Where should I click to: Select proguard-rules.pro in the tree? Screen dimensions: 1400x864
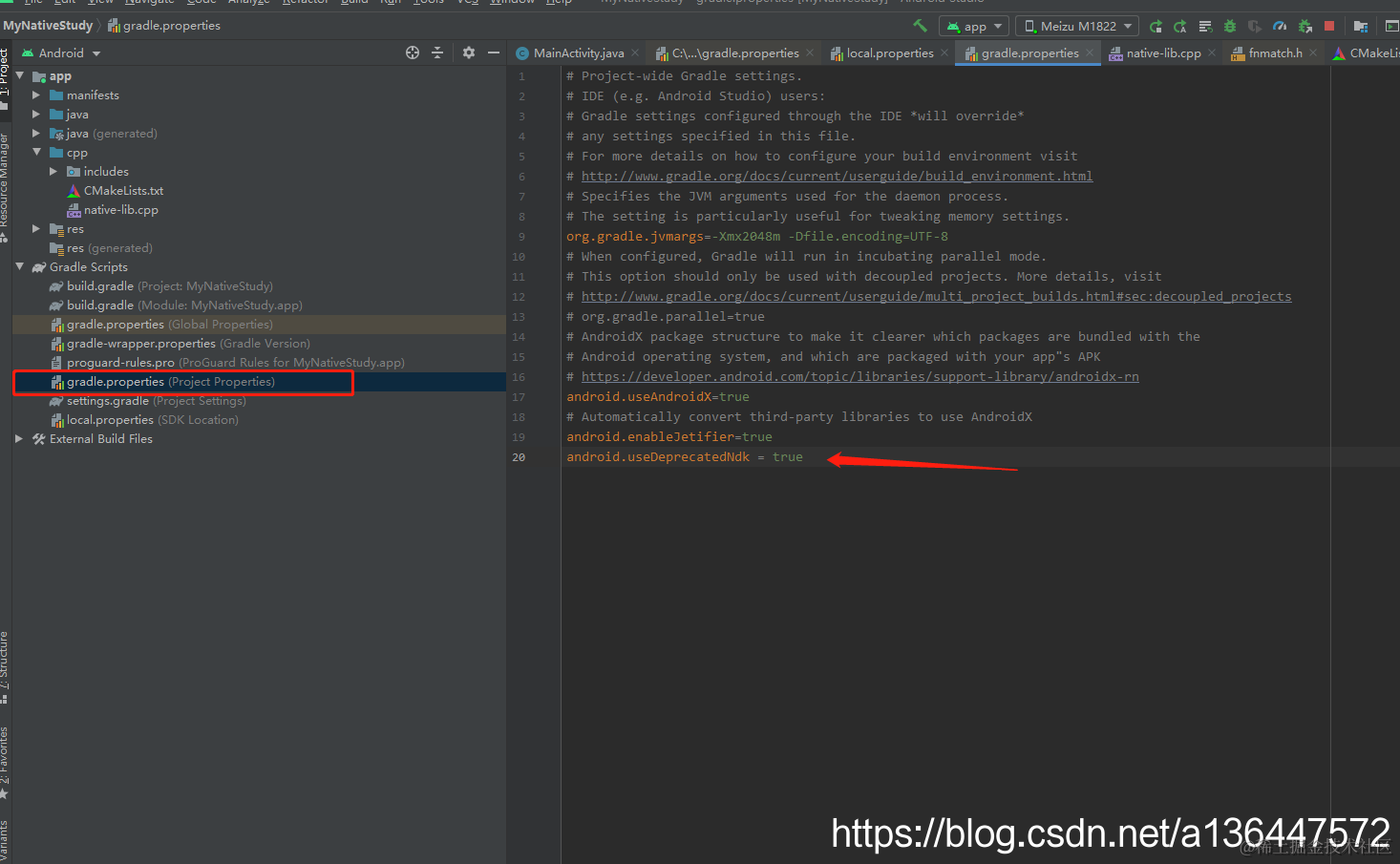(227, 363)
